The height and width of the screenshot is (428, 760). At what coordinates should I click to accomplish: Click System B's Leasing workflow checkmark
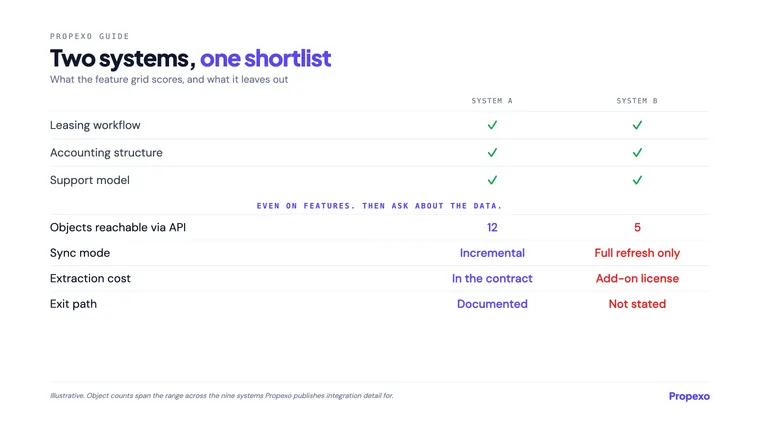637,125
